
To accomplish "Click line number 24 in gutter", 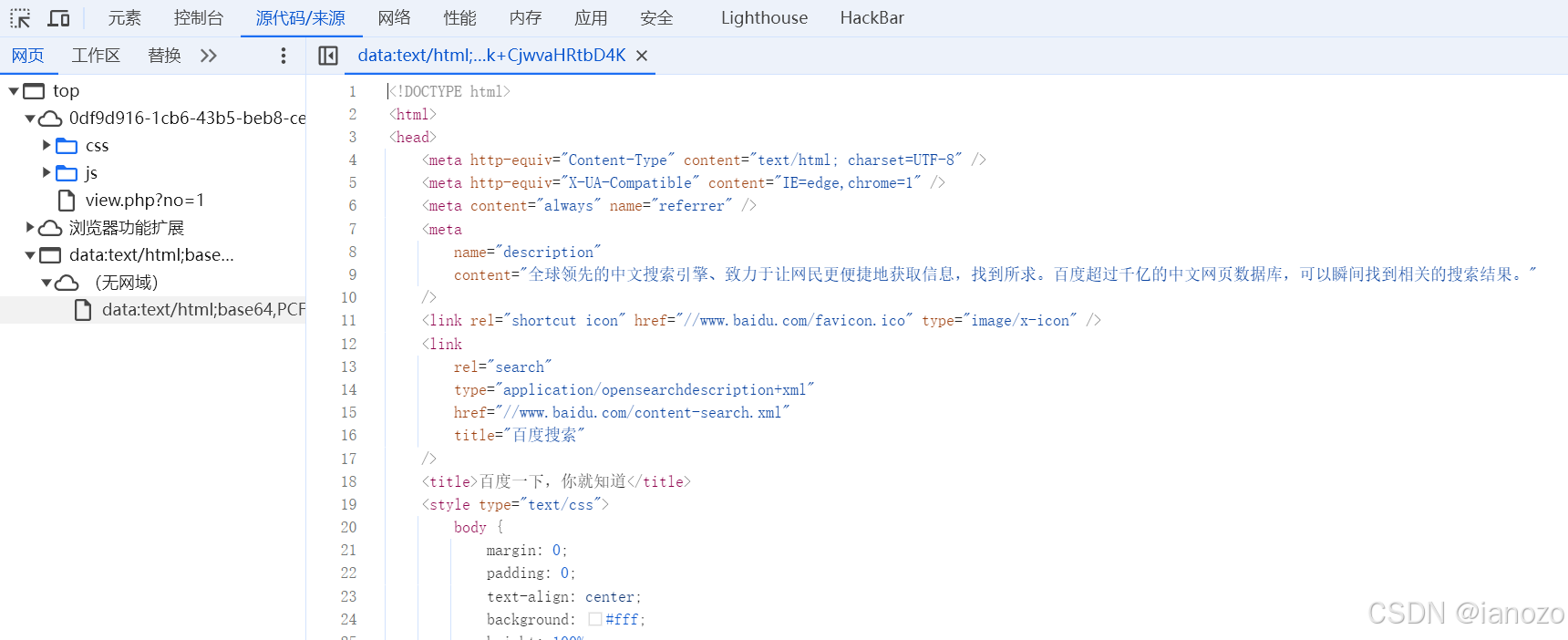I will click(x=349, y=620).
